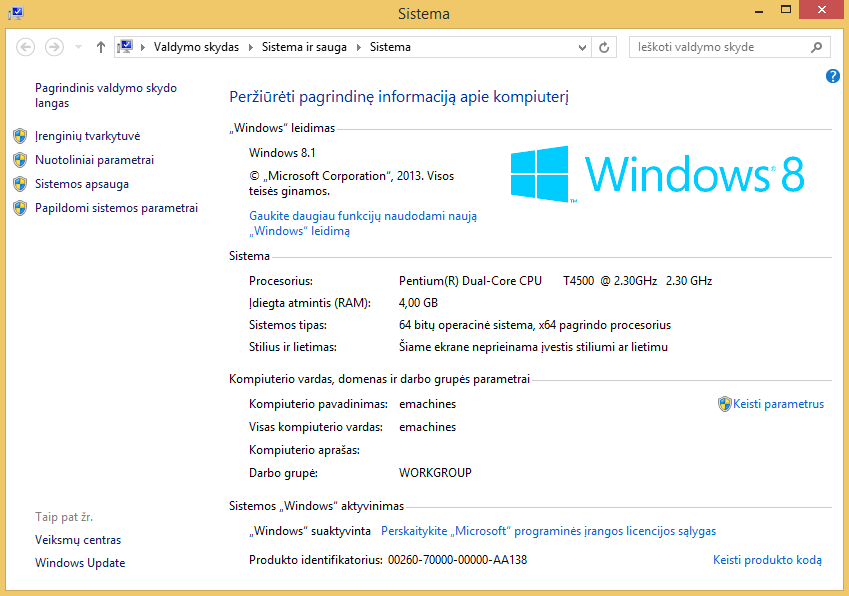Click Keisti produkto kodą link

[x=767, y=560]
